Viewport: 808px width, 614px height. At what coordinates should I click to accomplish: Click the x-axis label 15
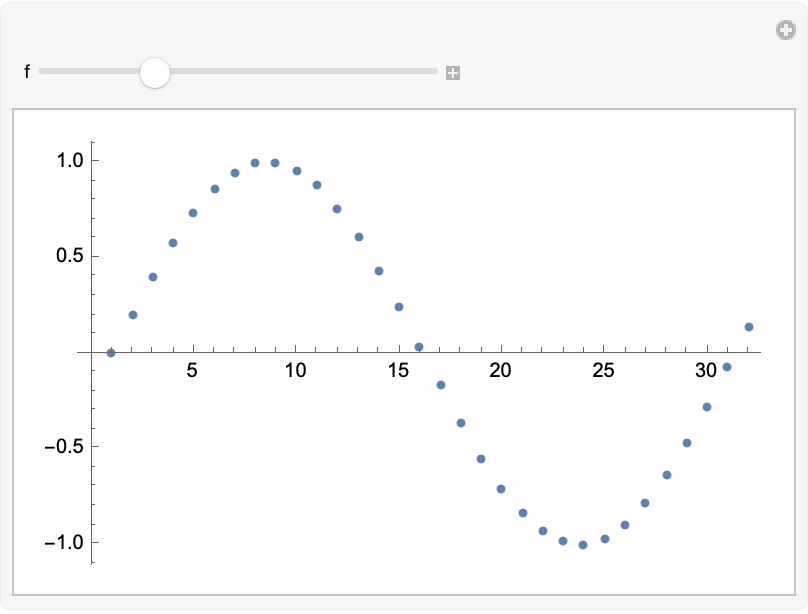click(x=398, y=371)
